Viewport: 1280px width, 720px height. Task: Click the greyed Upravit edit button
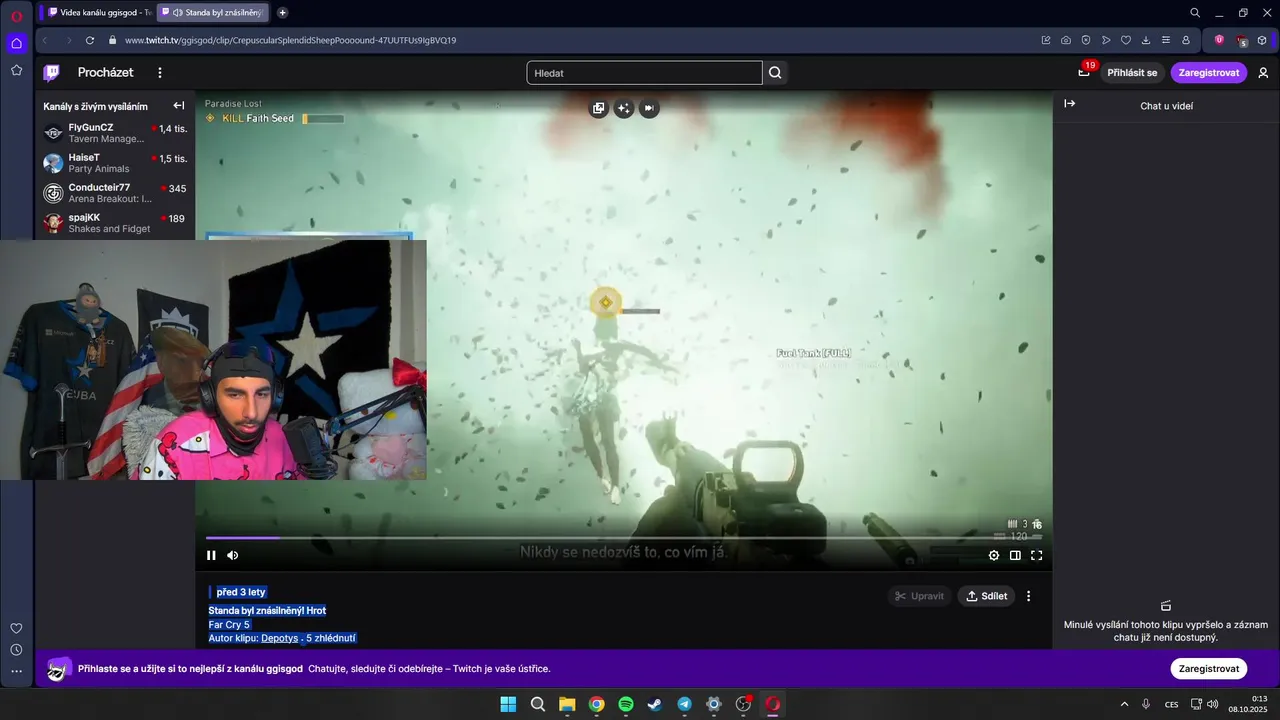pos(919,596)
